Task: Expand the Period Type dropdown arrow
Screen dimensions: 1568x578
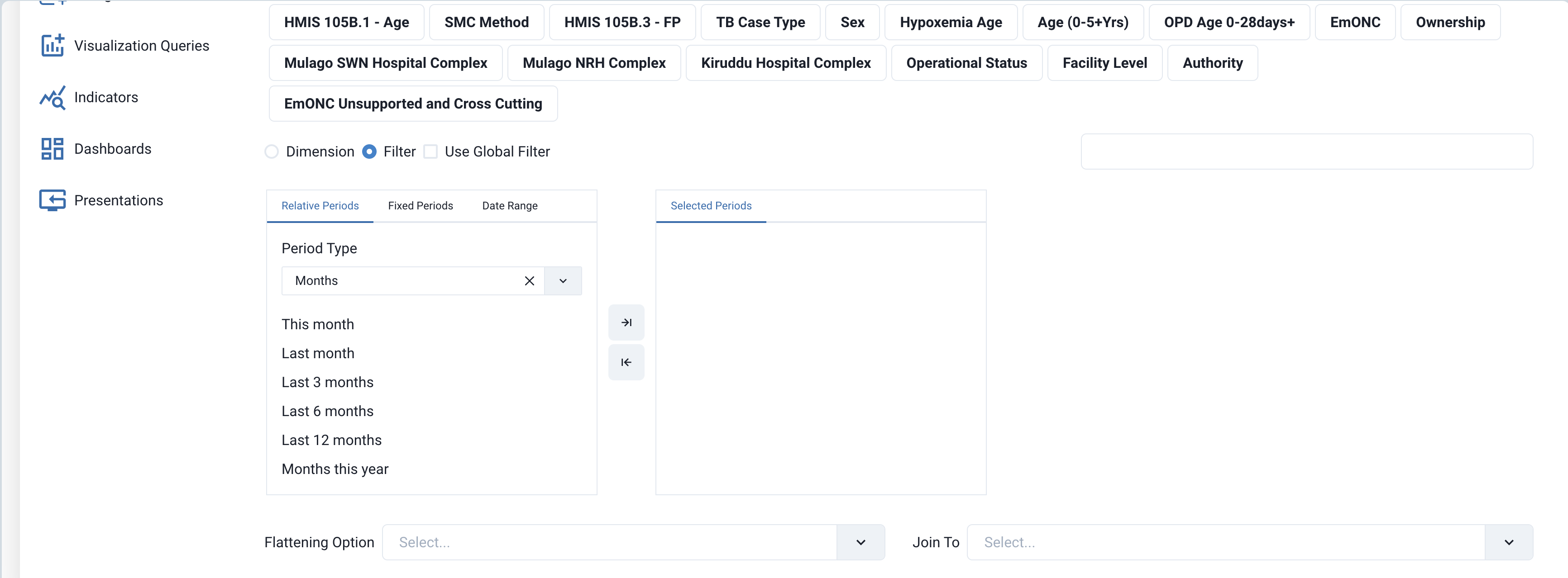Action: pyautogui.click(x=563, y=281)
